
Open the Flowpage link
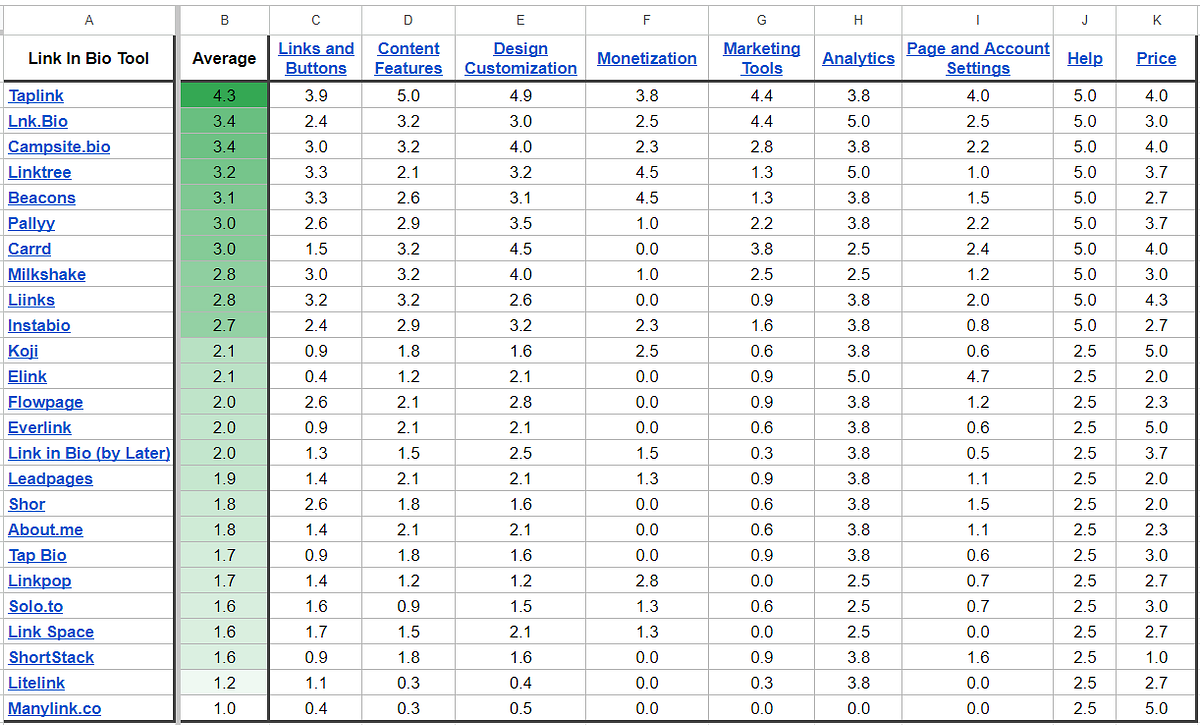tap(46, 402)
